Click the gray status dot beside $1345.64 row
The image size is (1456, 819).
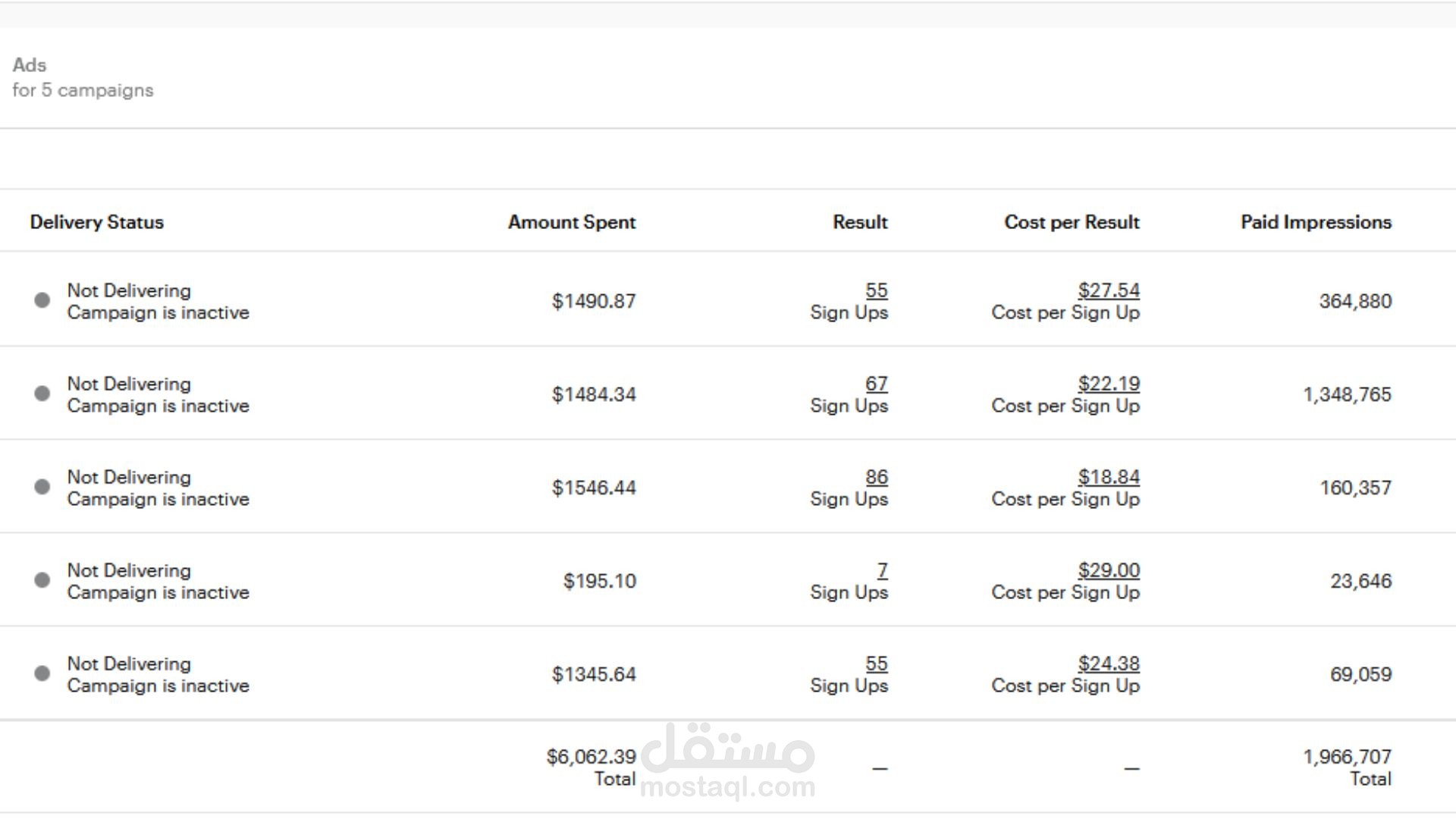click(x=42, y=673)
